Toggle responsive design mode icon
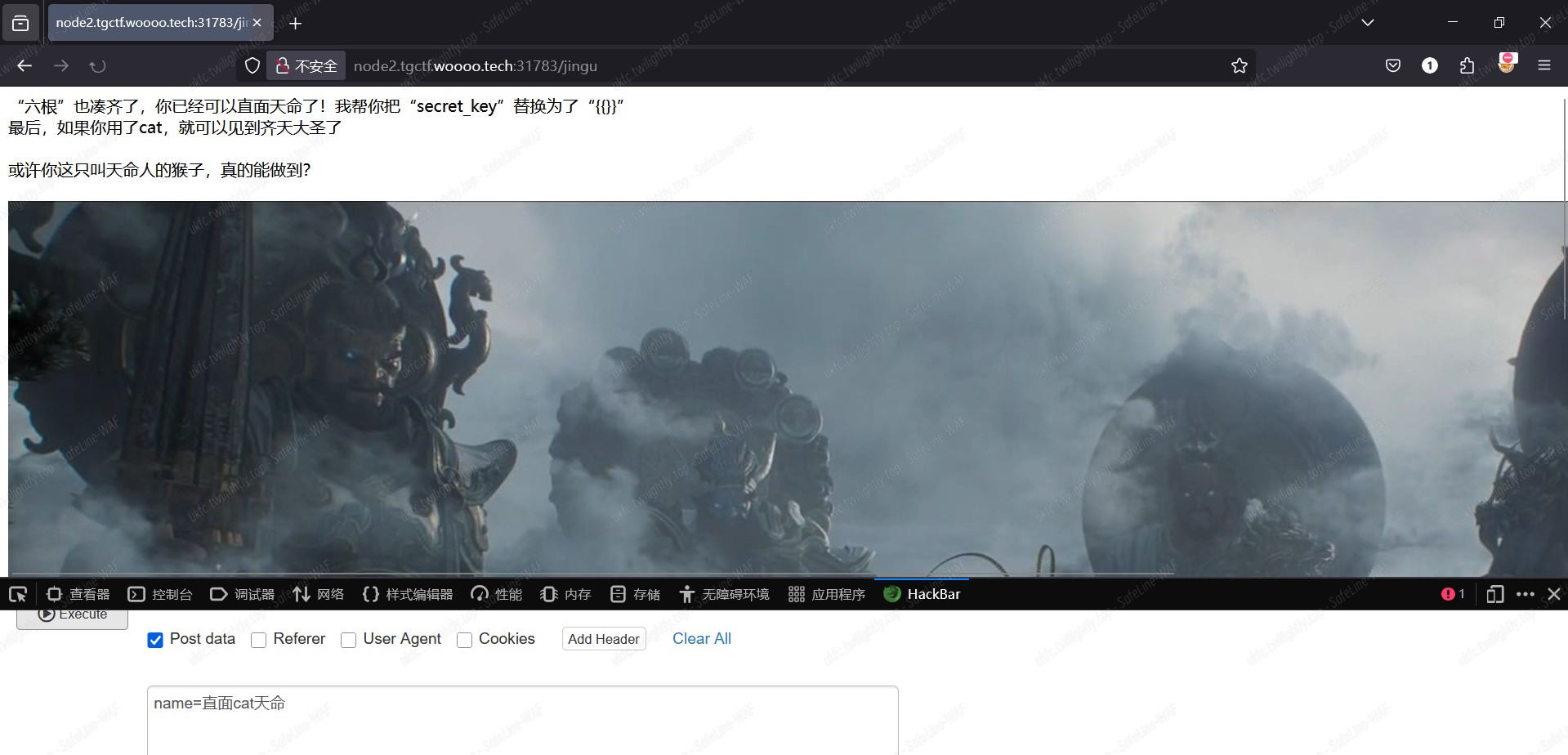This screenshot has width=1568, height=755. pos(1494,594)
